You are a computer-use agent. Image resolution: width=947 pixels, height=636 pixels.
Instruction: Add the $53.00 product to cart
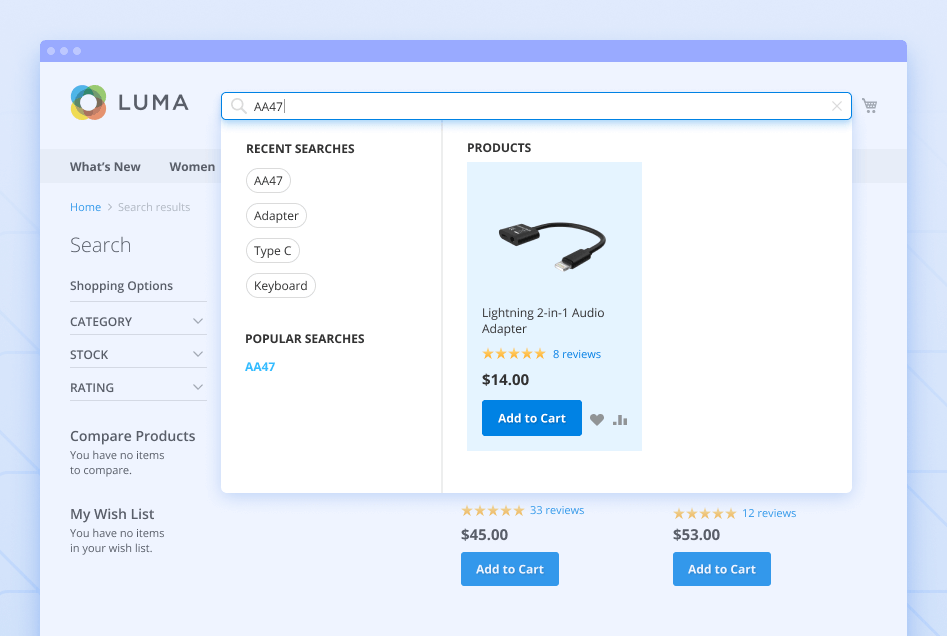(x=721, y=569)
